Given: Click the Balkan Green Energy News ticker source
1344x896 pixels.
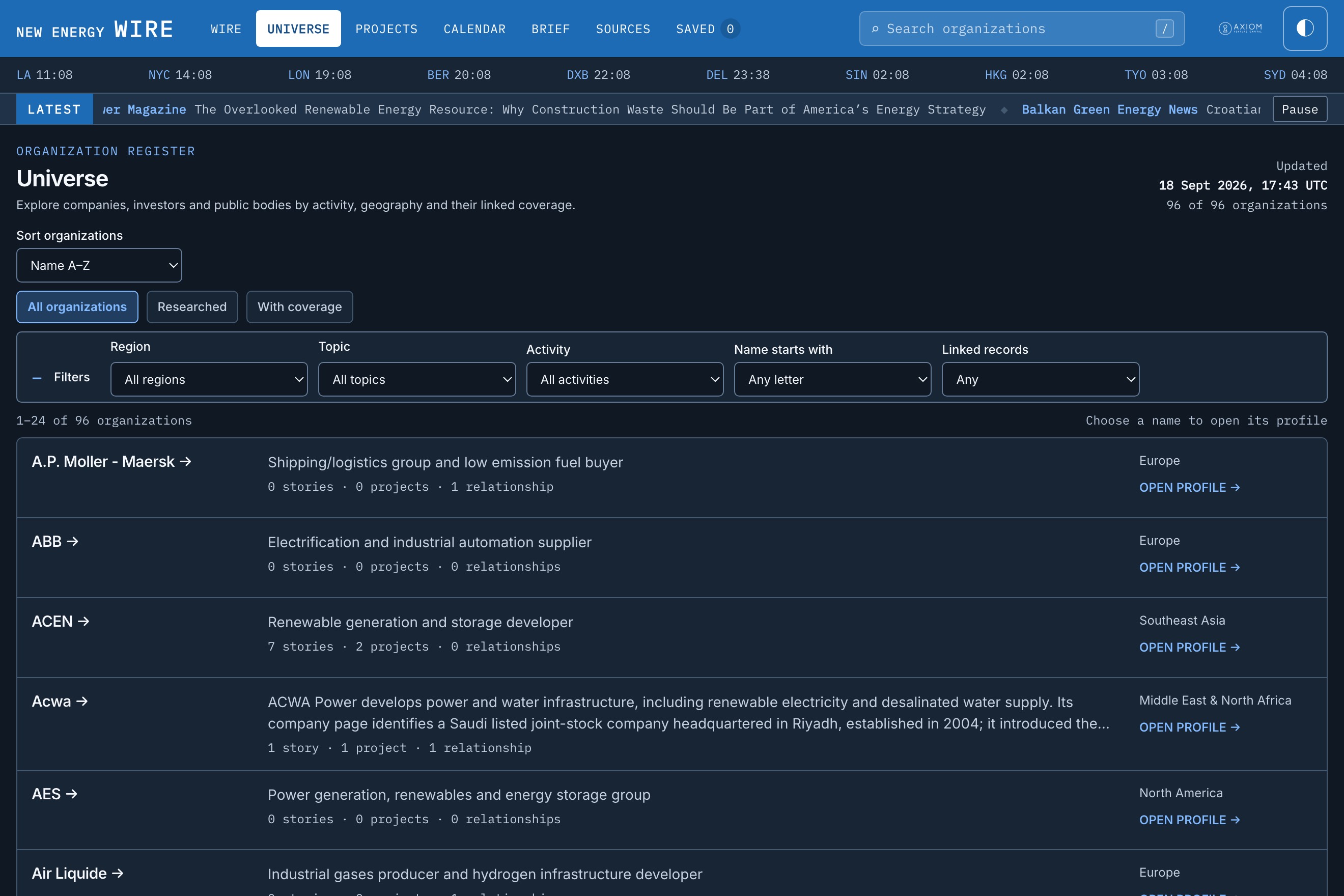Looking at the screenshot, I should tap(1109, 109).
